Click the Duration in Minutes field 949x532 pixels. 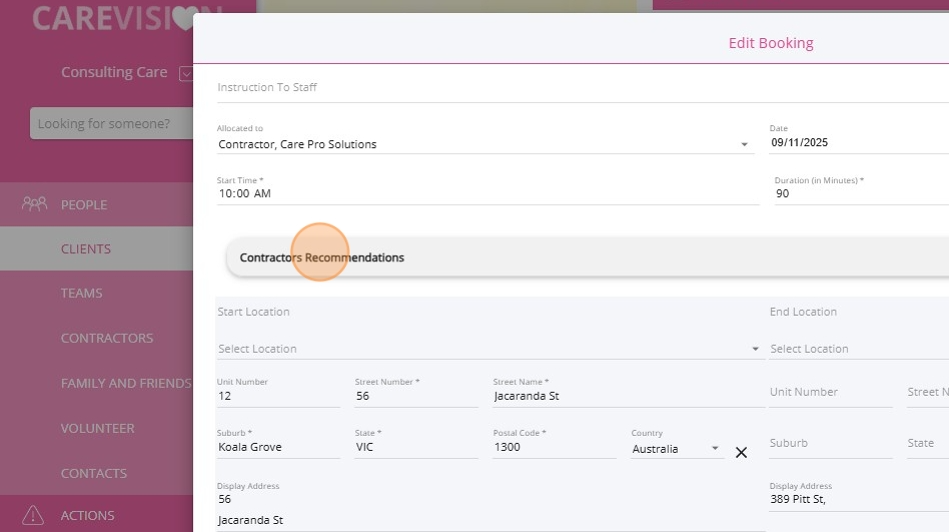pyautogui.click(x=858, y=193)
